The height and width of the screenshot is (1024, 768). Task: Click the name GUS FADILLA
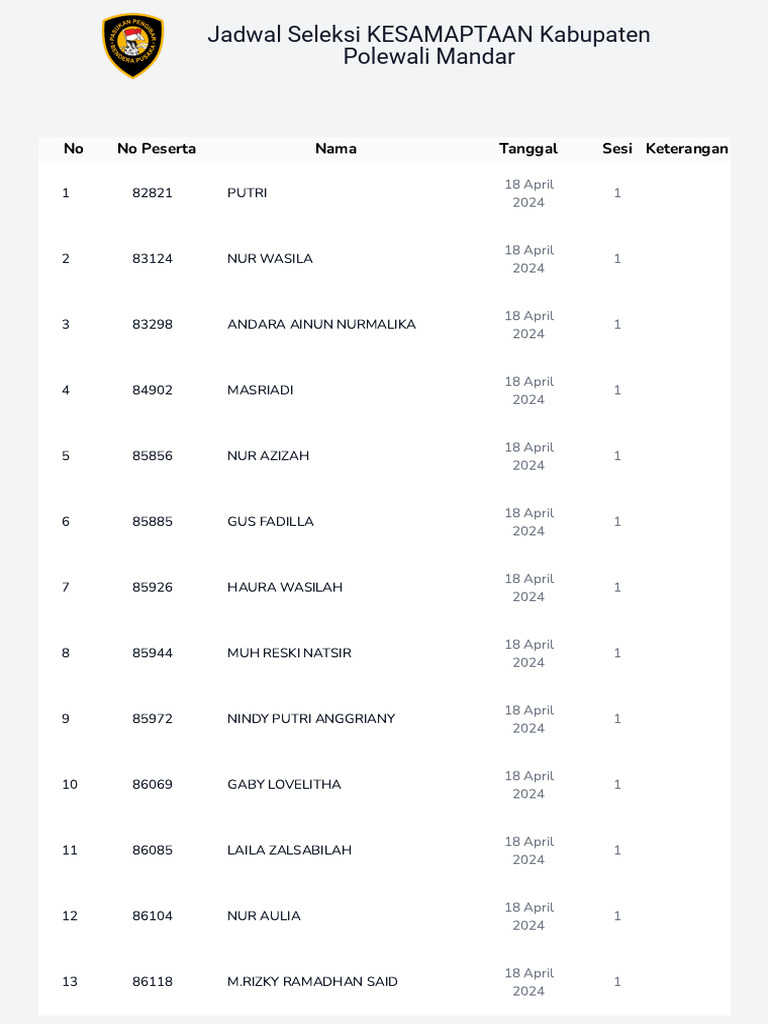coord(270,522)
